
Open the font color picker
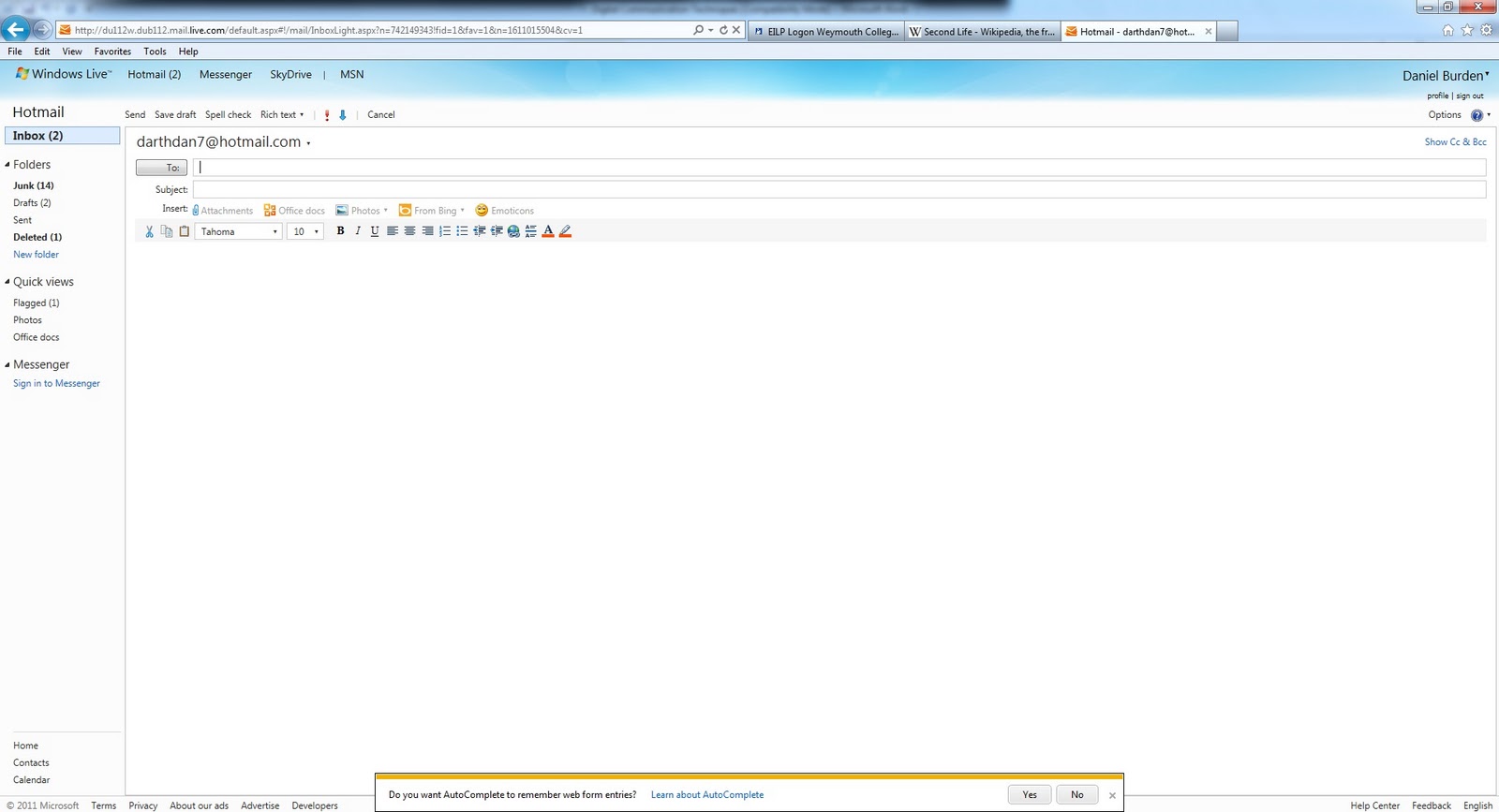point(548,231)
